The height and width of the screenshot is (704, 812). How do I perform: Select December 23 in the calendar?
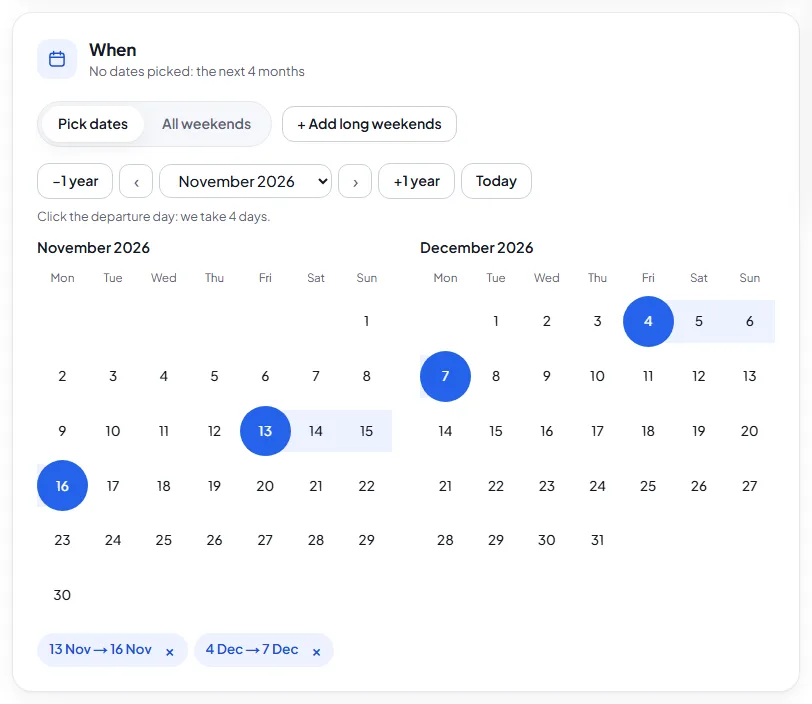pyautogui.click(x=547, y=486)
